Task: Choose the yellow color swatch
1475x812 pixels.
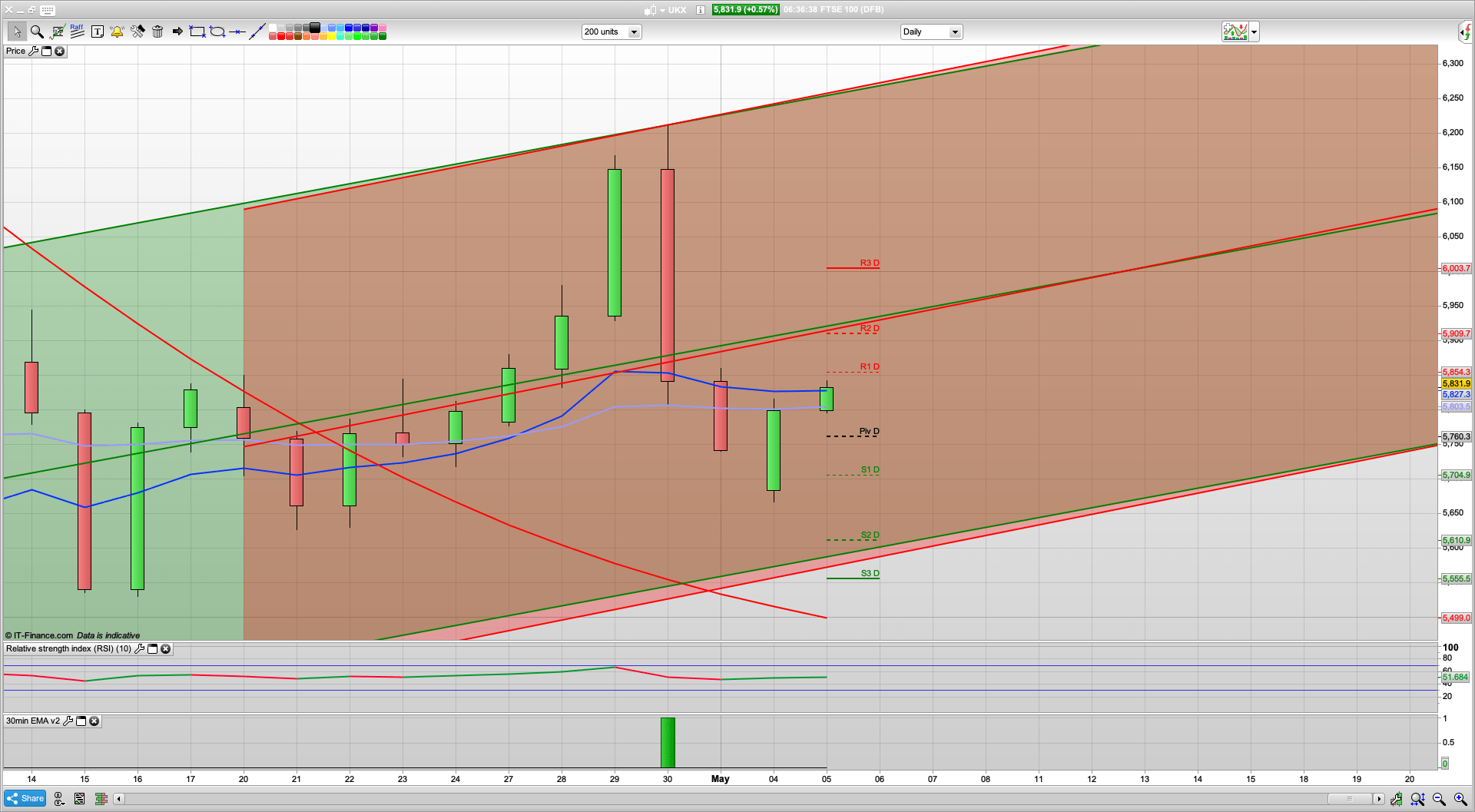Action: point(332,36)
